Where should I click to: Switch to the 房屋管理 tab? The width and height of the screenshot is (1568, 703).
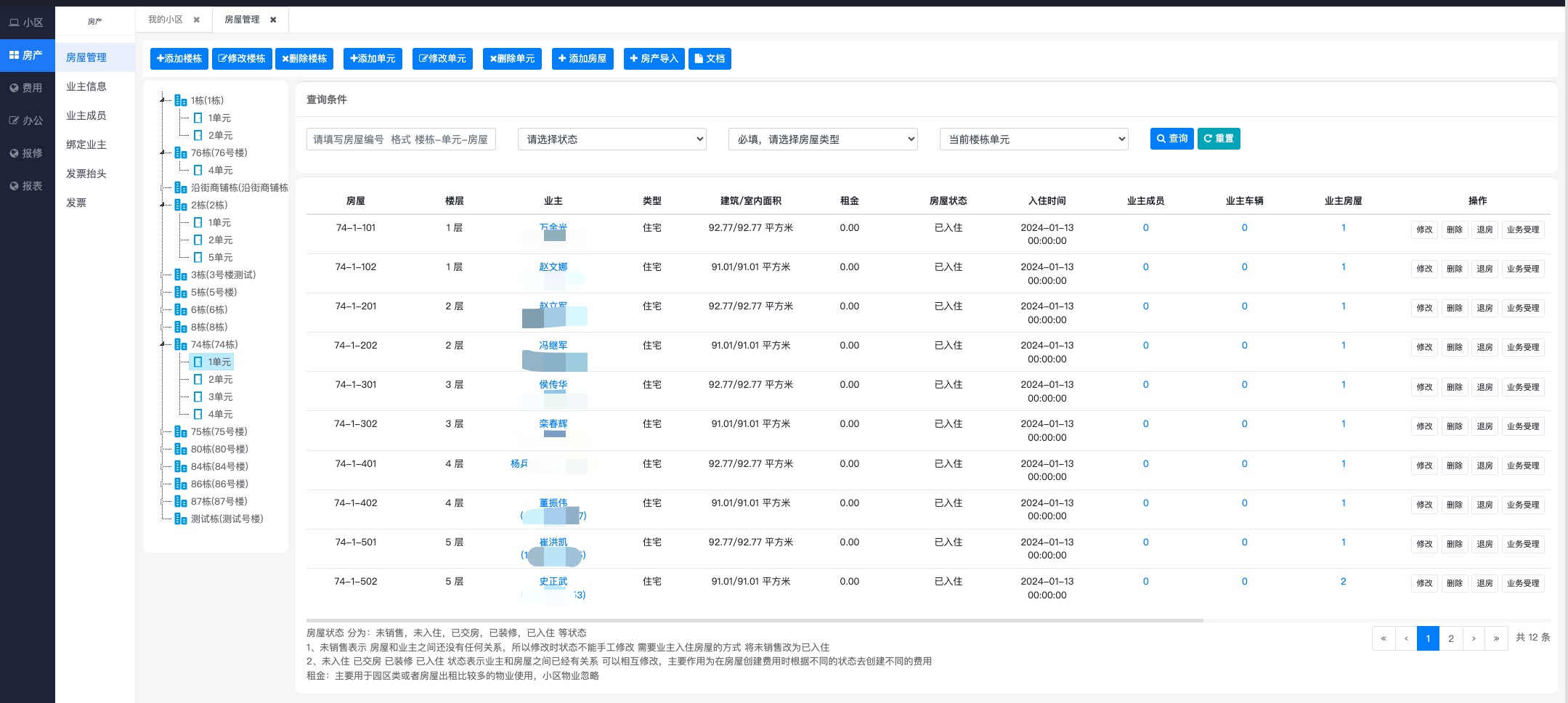point(242,20)
